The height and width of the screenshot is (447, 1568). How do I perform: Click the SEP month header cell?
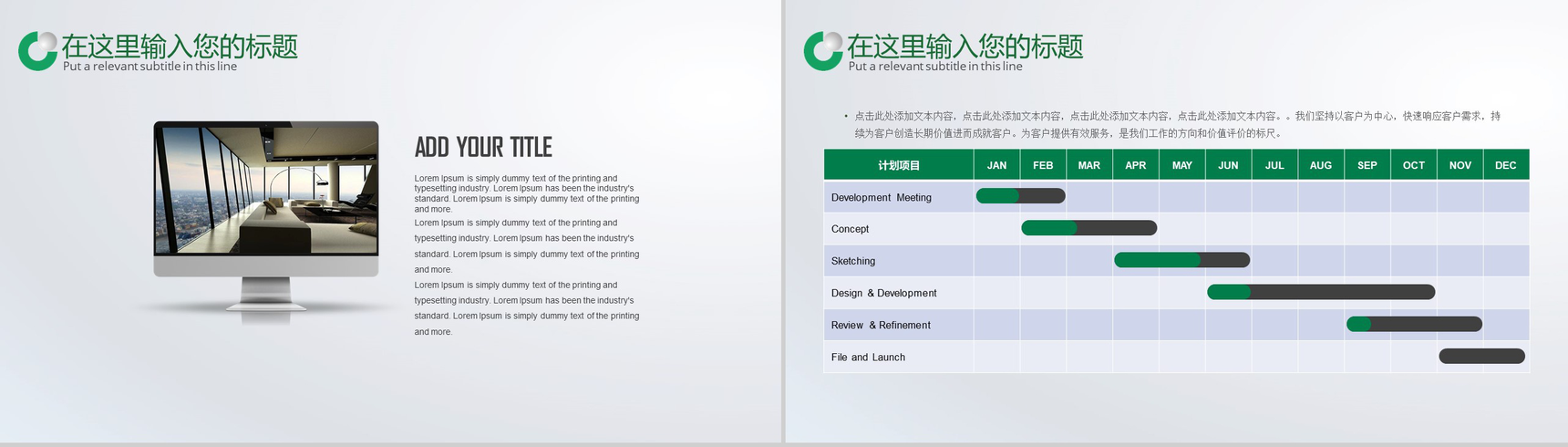coord(1367,165)
